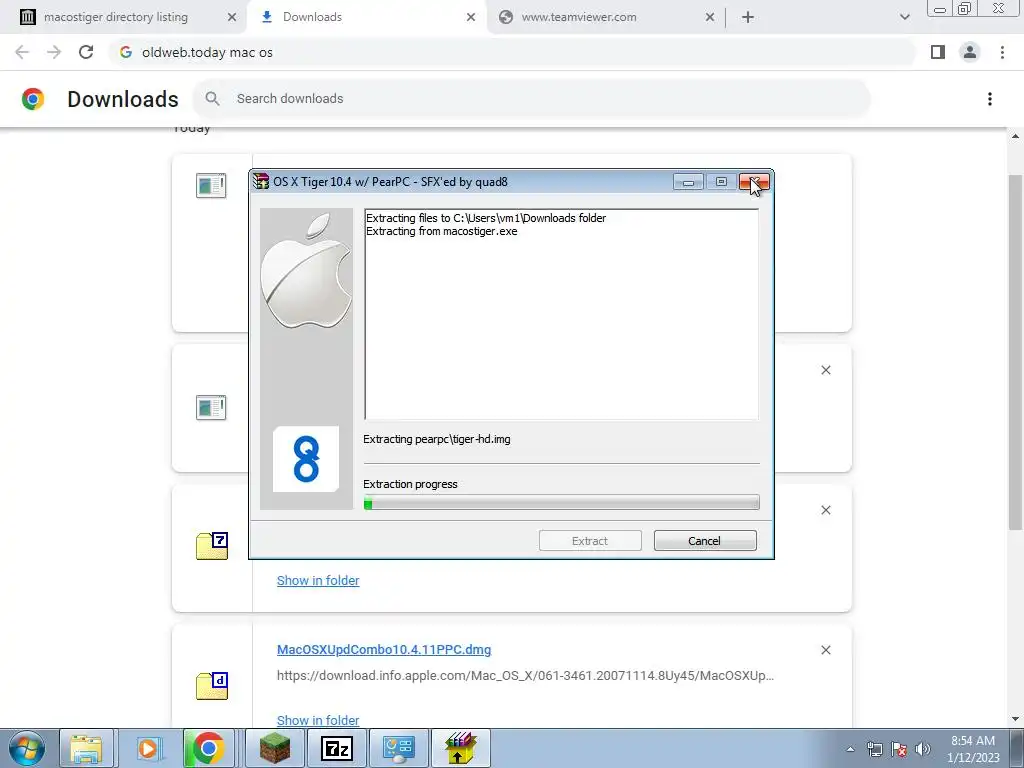Expand the tab search chevron

pyautogui.click(x=904, y=17)
